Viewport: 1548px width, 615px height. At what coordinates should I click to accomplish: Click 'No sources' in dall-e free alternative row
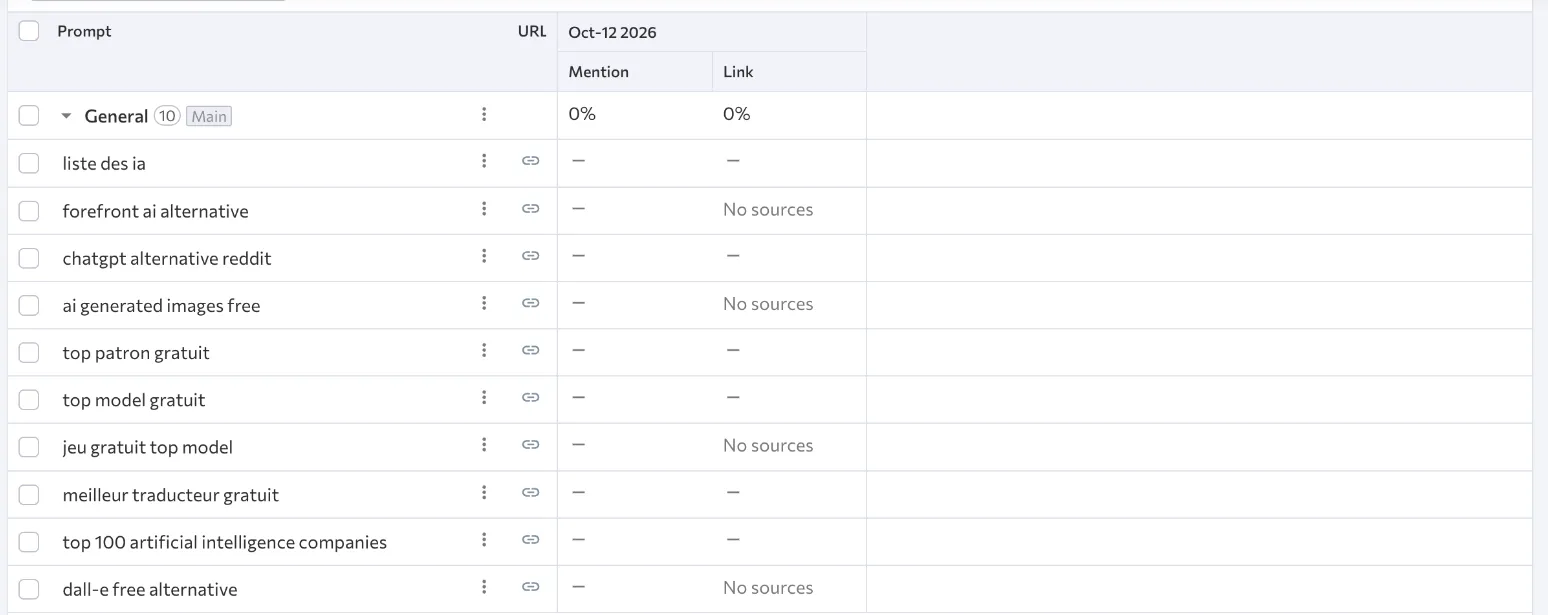tap(768, 588)
